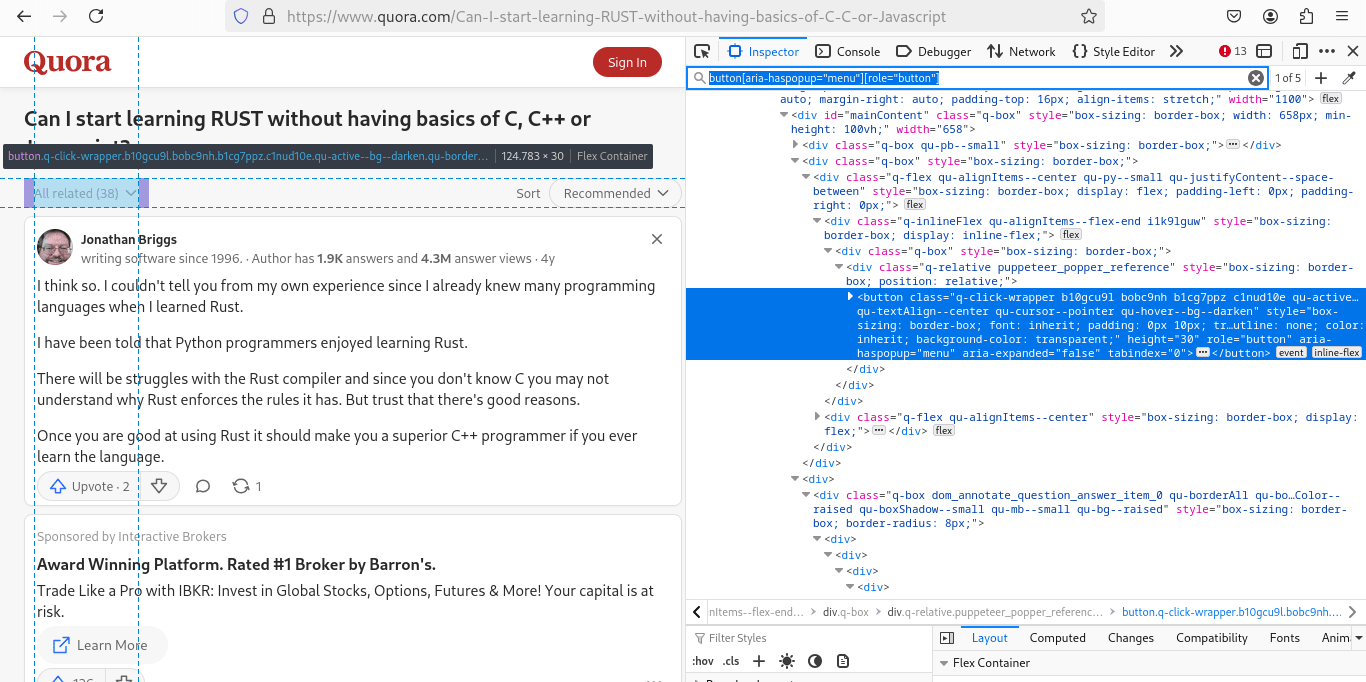Clear the HTML search field
This screenshot has width=1366, height=682.
[1256, 78]
